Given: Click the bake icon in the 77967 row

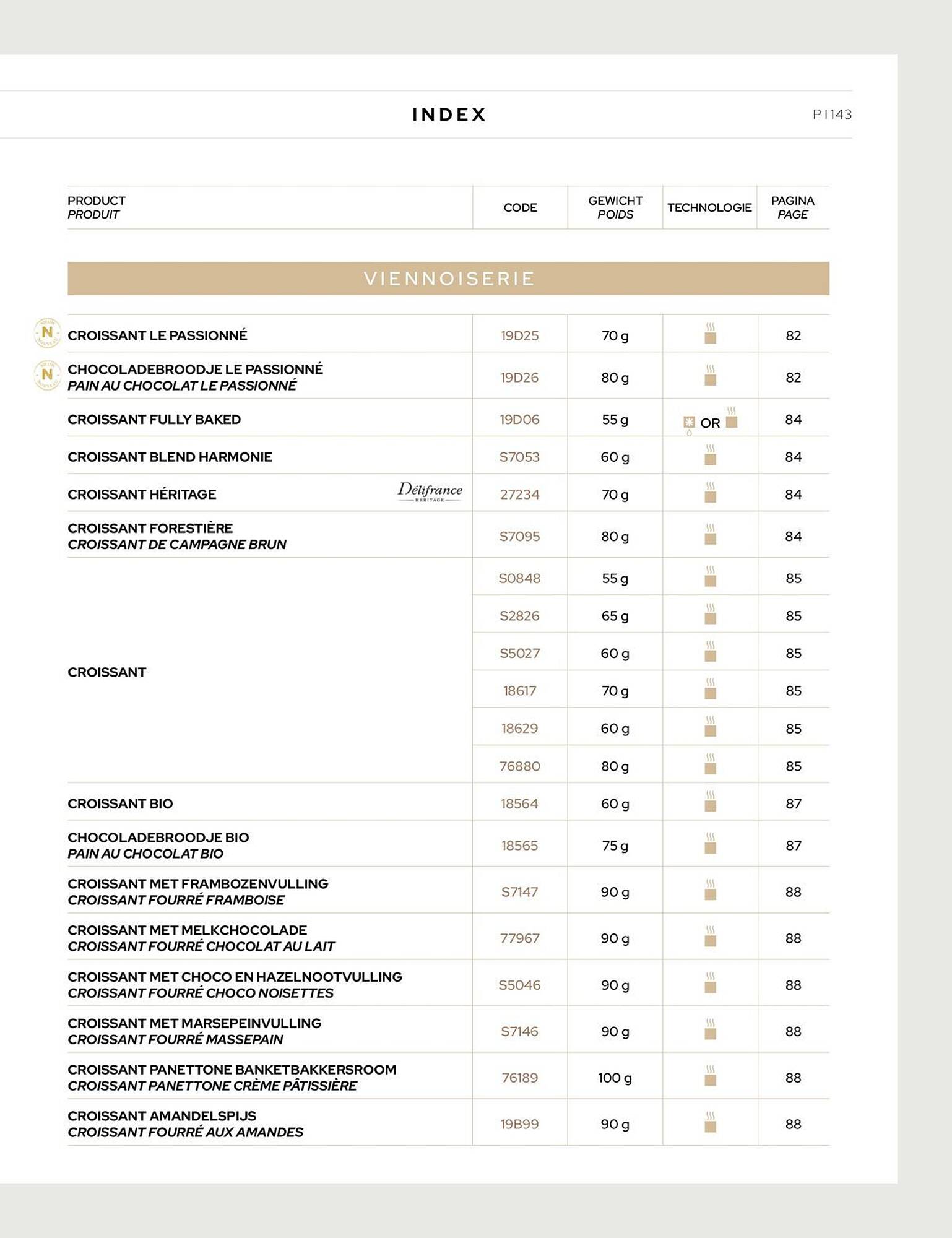Looking at the screenshot, I should pyautogui.click(x=711, y=937).
